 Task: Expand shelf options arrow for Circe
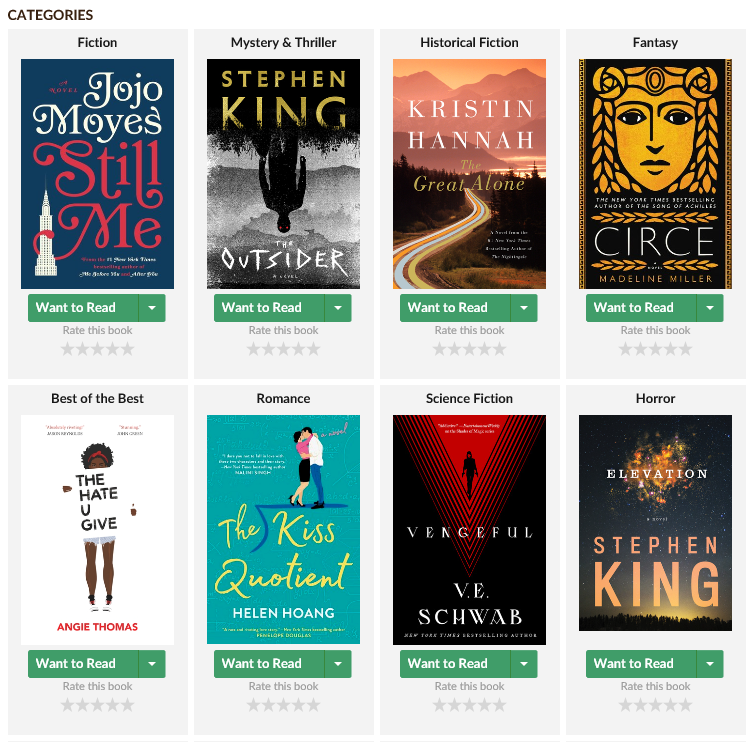(x=710, y=308)
